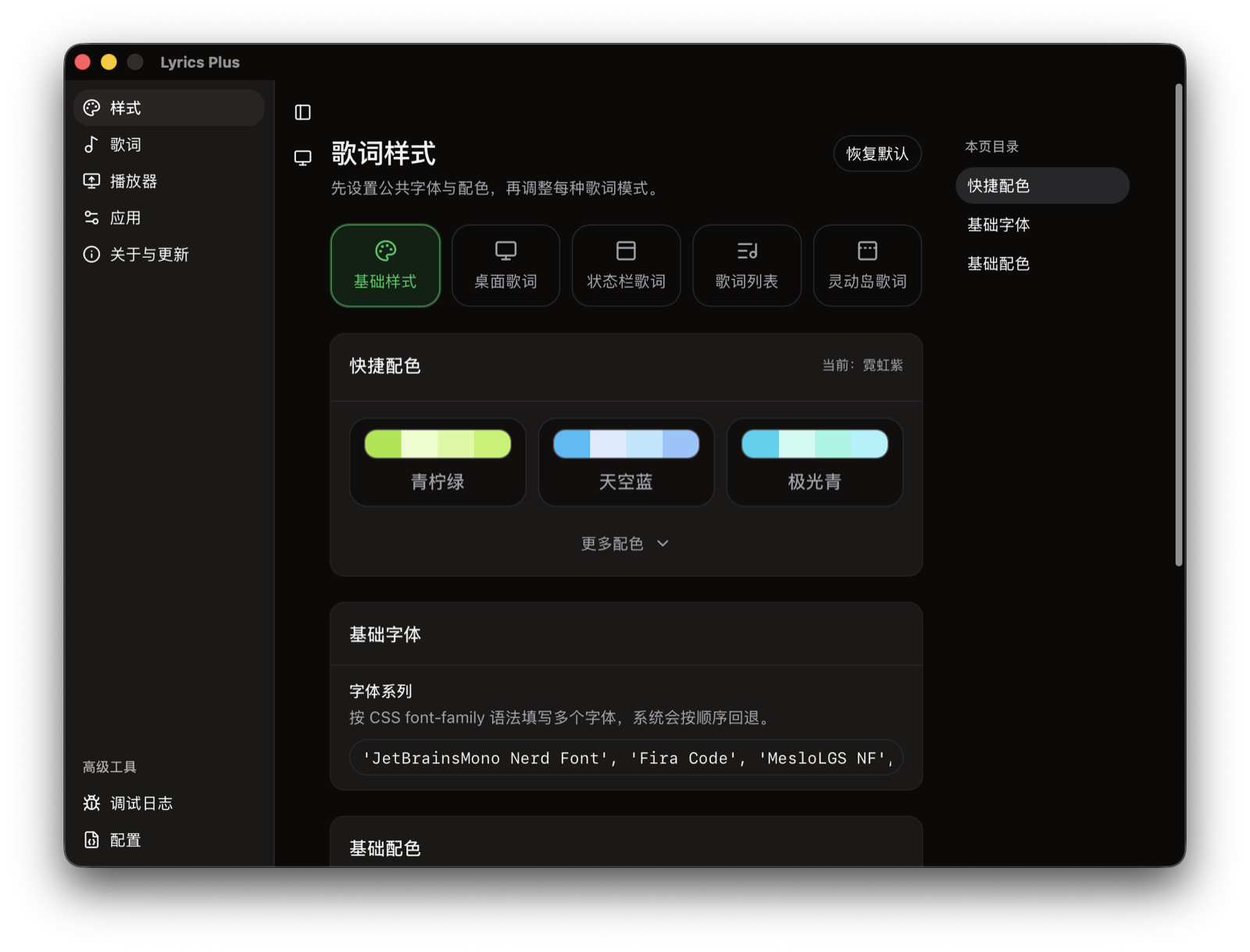The height and width of the screenshot is (952, 1250).
Task: Switch to the 歌词列表 tab
Action: [747, 266]
